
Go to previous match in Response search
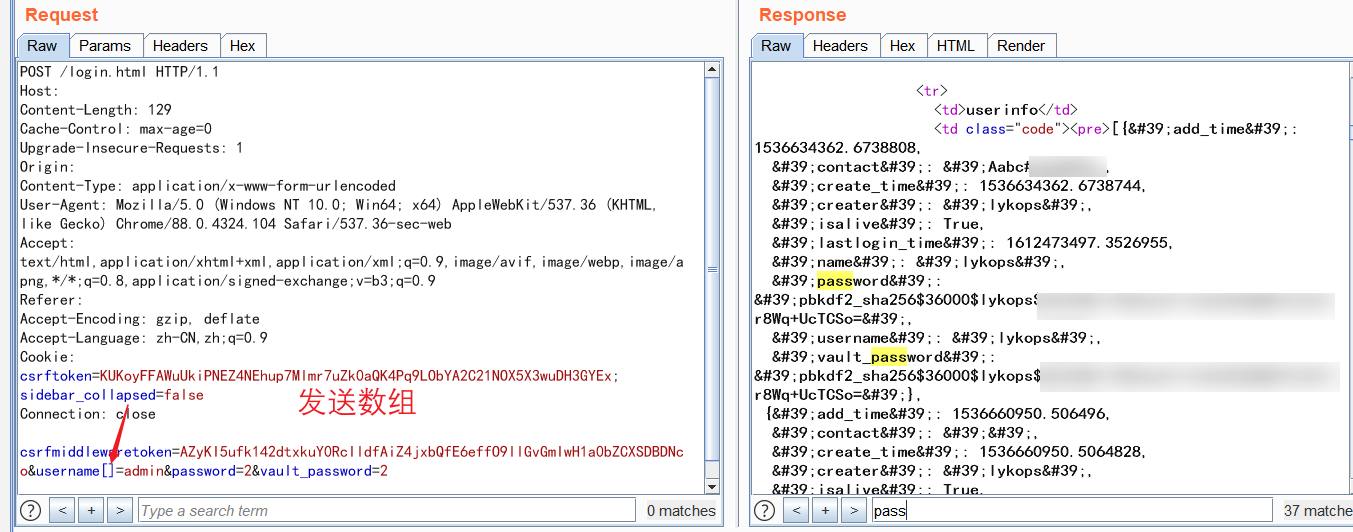(797, 511)
